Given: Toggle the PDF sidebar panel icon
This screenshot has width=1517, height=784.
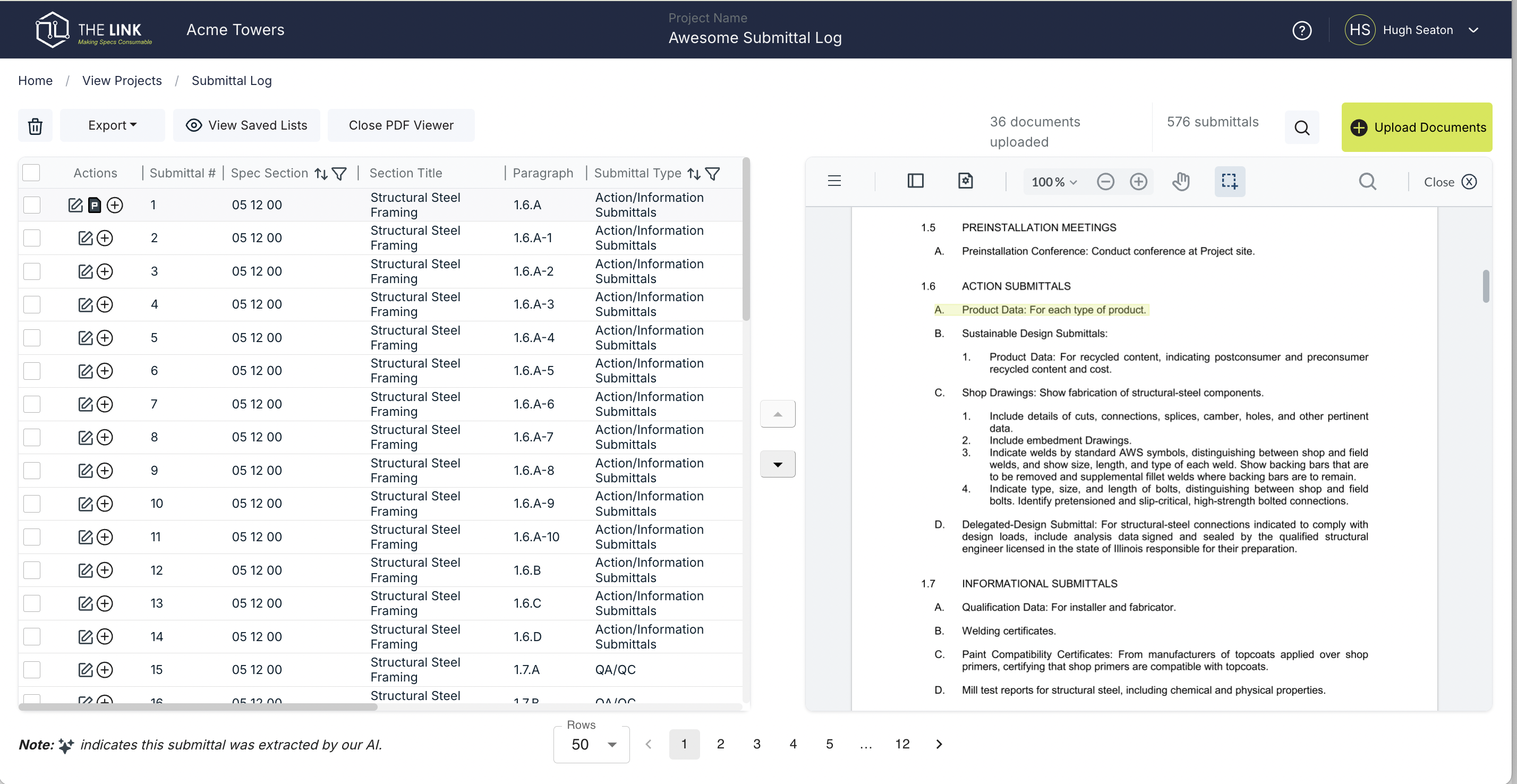Looking at the screenshot, I should [915, 181].
